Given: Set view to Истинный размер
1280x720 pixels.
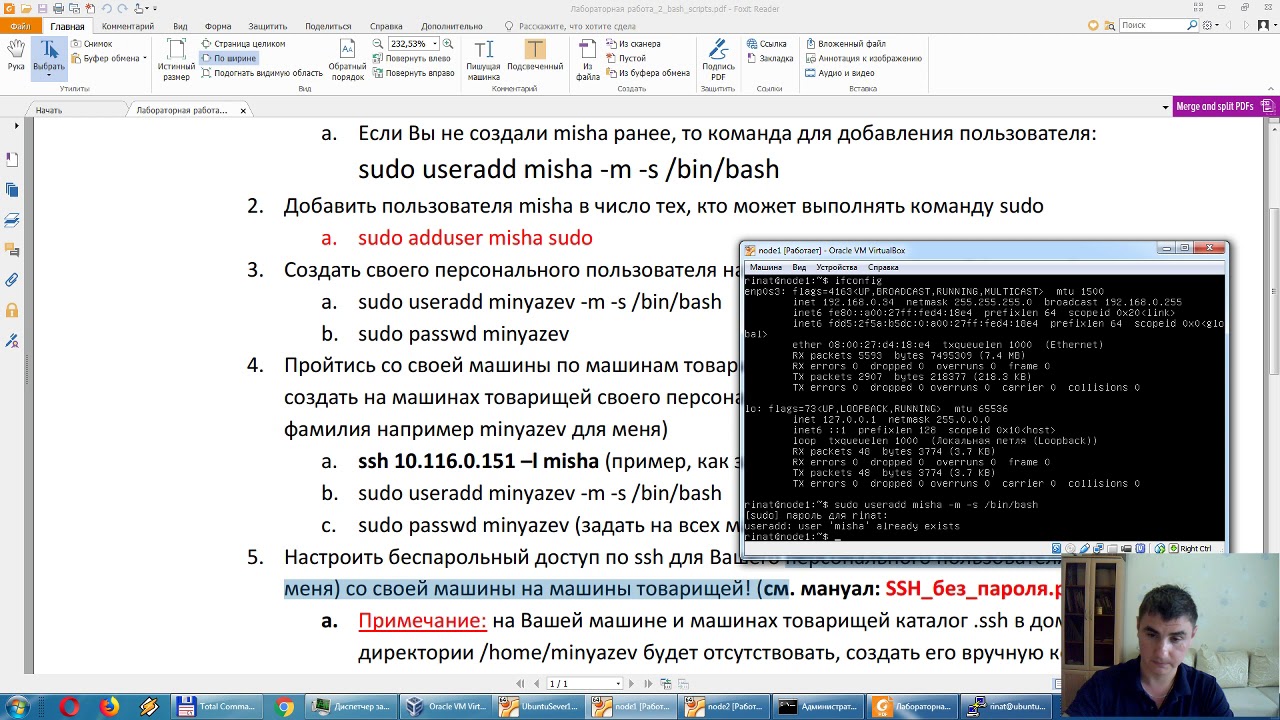Looking at the screenshot, I should (x=176, y=60).
